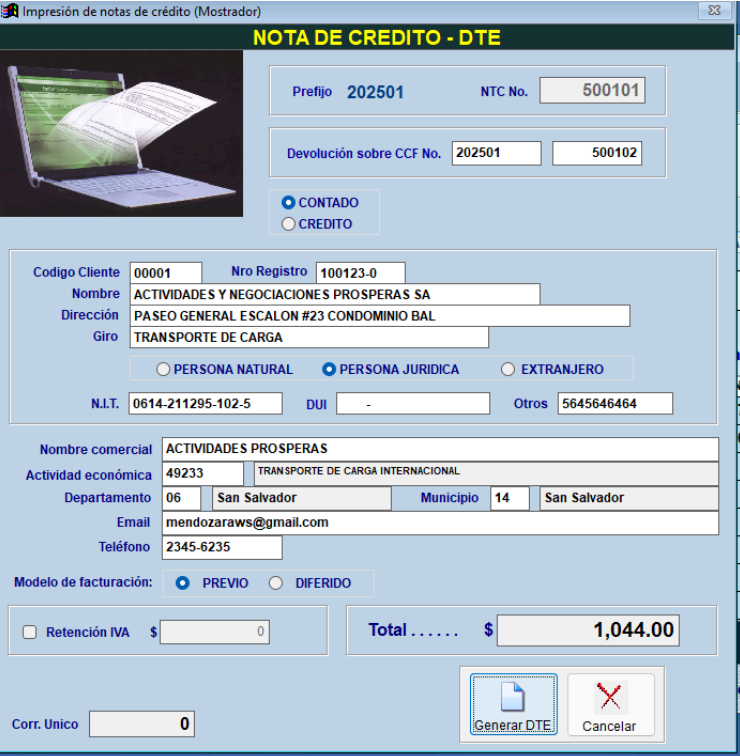
Task: Click the Prefijo value 202501
Action: pyautogui.click(x=375, y=92)
